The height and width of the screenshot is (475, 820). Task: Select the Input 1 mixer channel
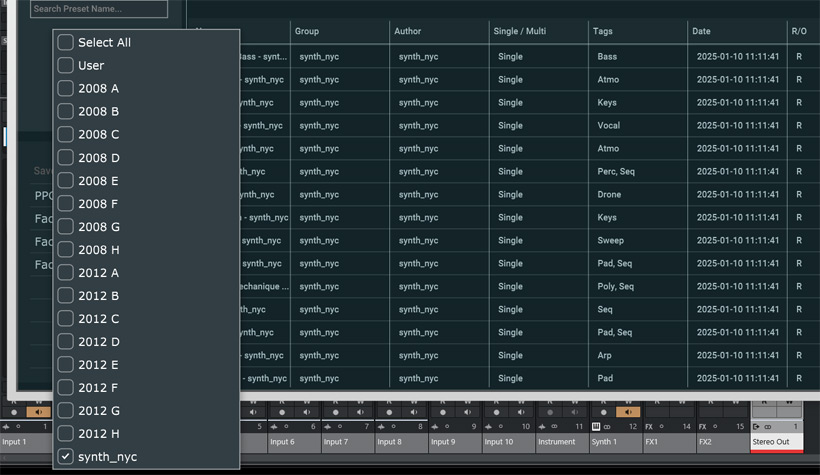coord(26,442)
